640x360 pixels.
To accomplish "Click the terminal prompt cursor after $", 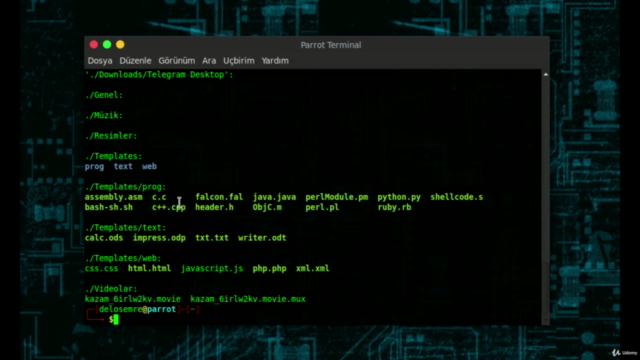I will point(116,320).
